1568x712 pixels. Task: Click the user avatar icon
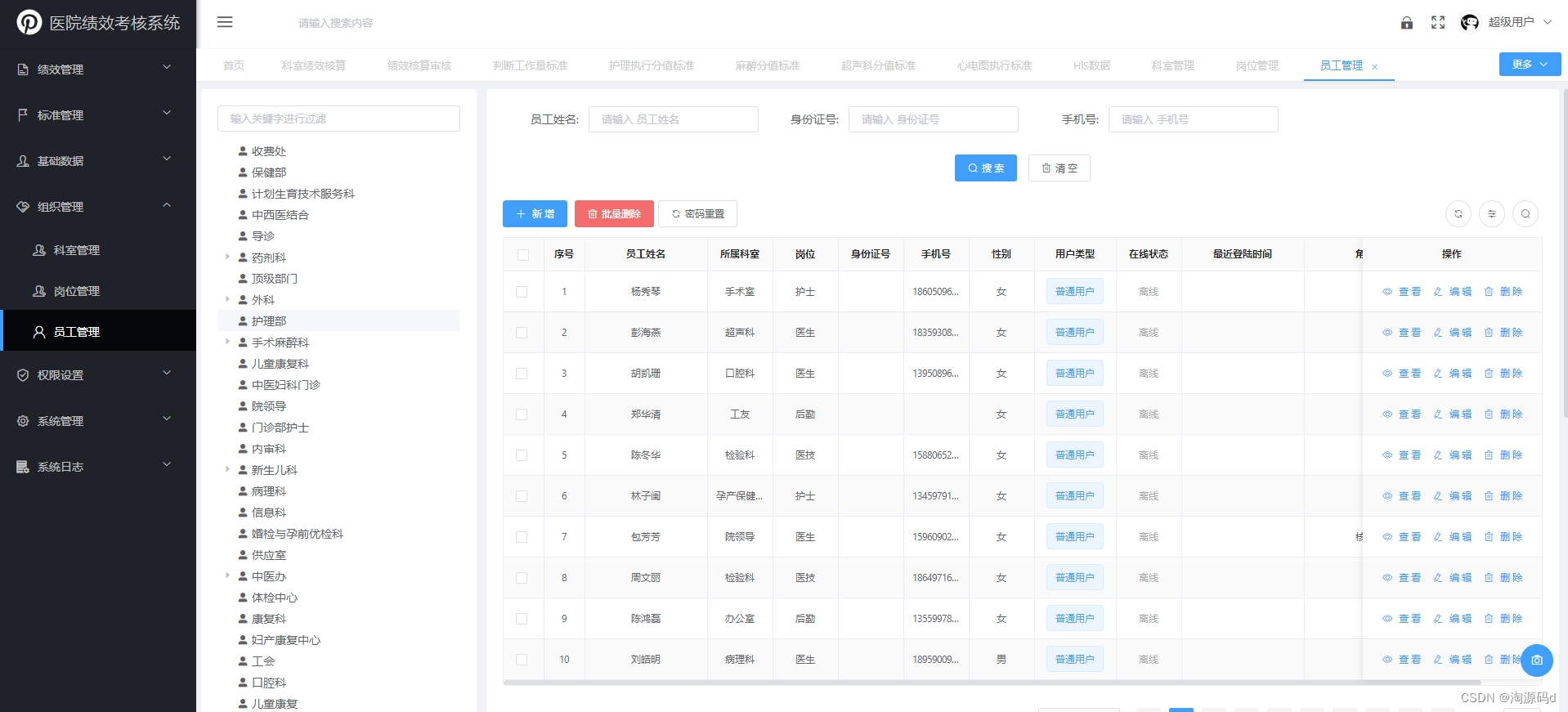1470,23
